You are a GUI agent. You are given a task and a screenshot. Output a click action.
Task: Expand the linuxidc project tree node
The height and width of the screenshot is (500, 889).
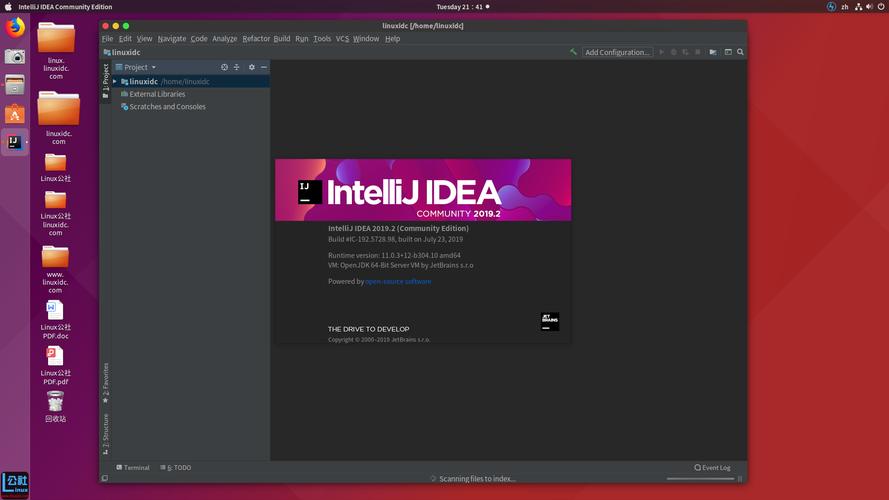[115, 82]
